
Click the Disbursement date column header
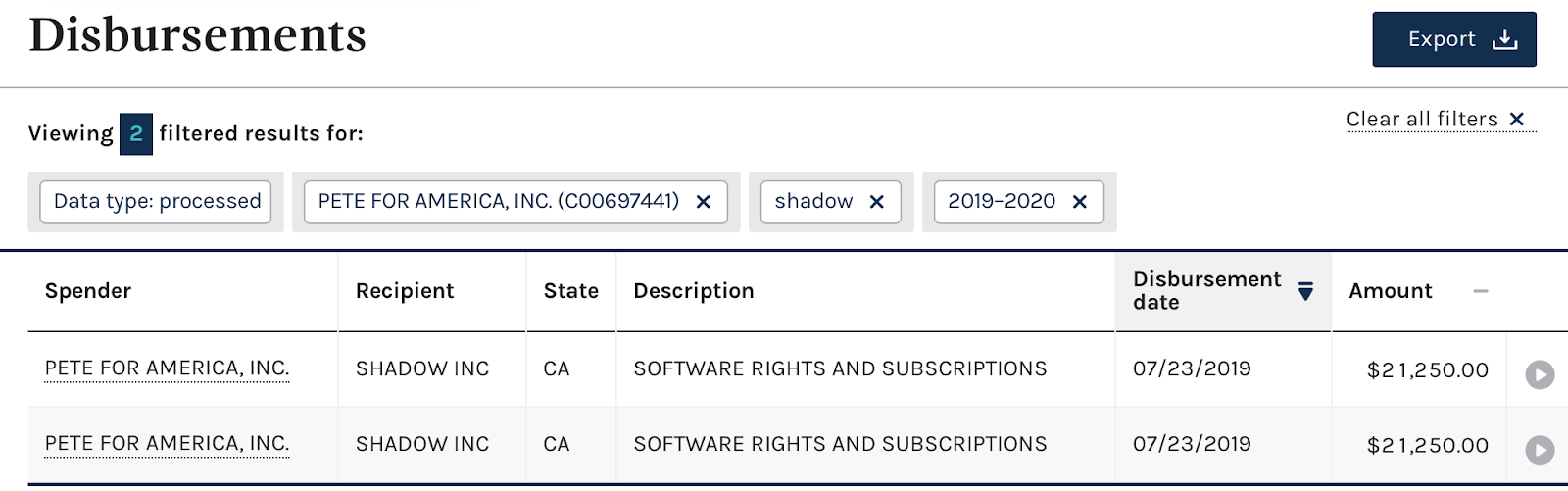click(x=1206, y=291)
